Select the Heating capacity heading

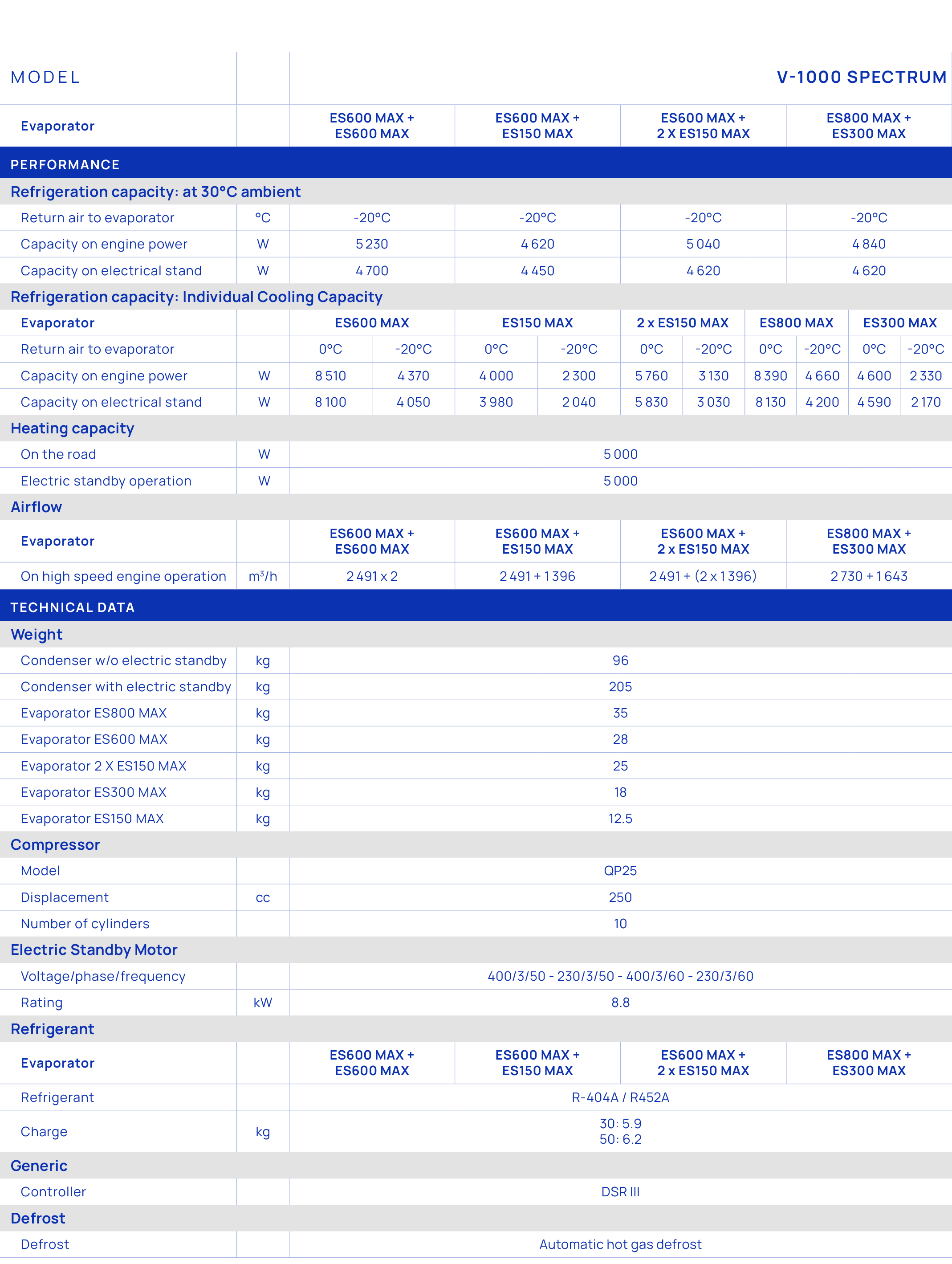pos(73,428)
